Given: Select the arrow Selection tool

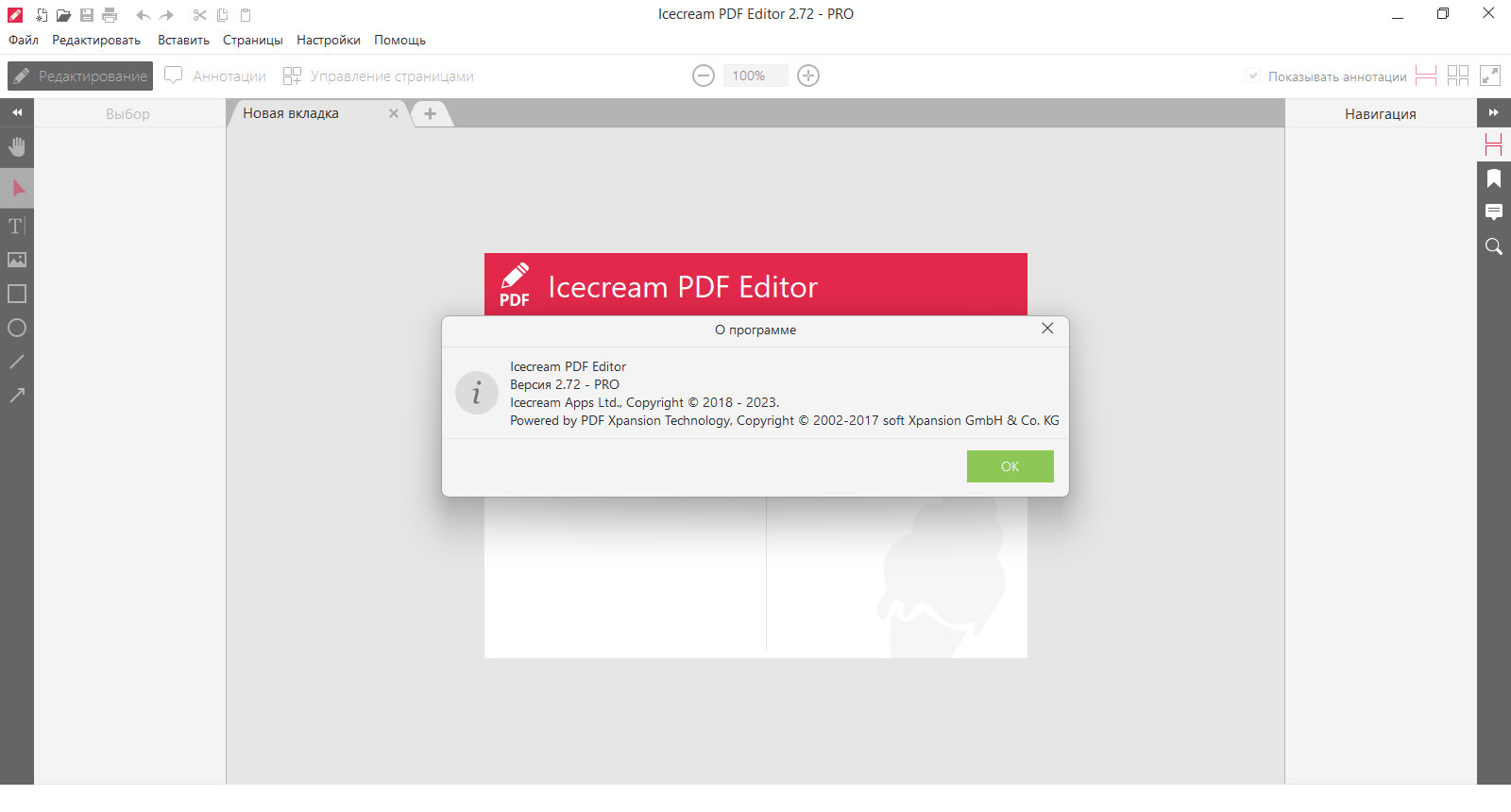Looking at the screenshot, I should point(17,188).
